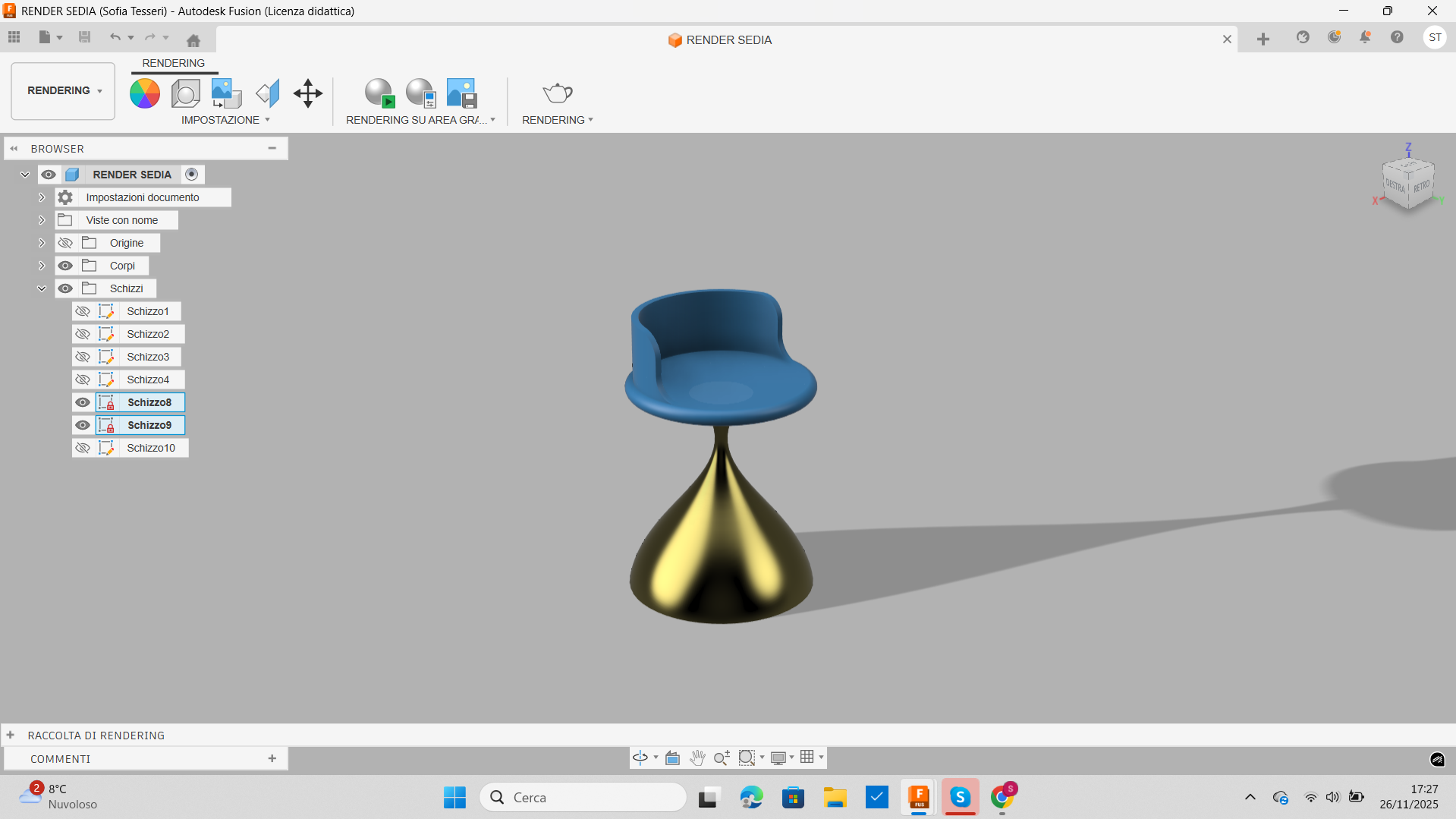The height and width of the screenshot is (819, 1456).
Task: Select the Orbit tool in navigation bar
Action: [x=640, y=757]
